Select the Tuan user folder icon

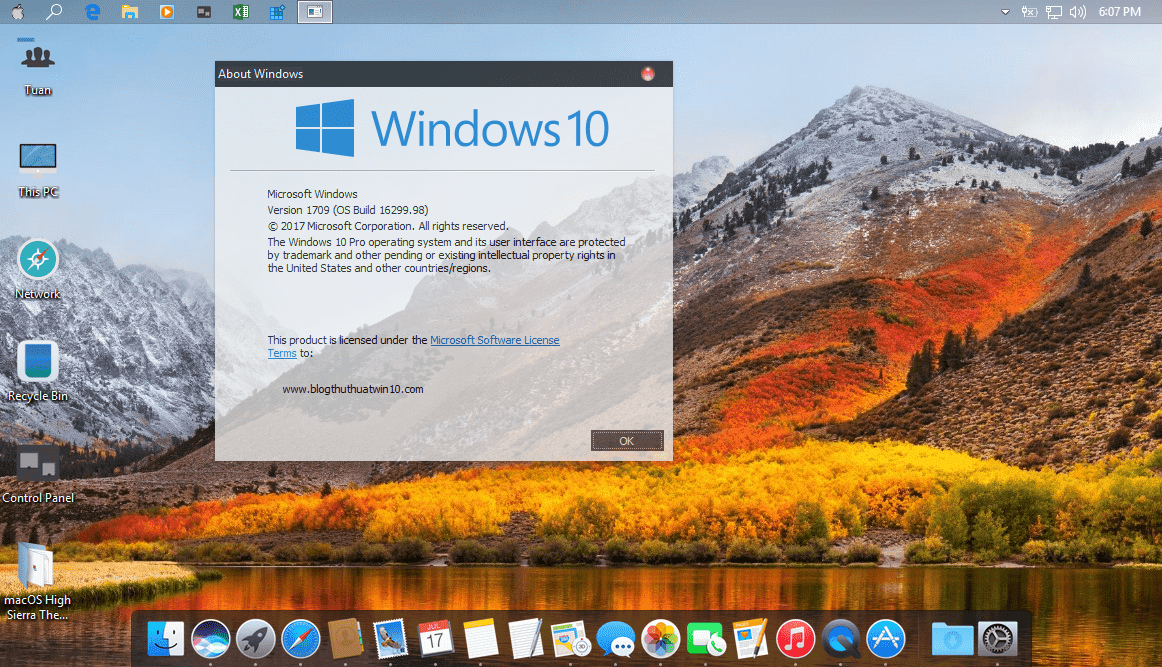tap(38, 67)
